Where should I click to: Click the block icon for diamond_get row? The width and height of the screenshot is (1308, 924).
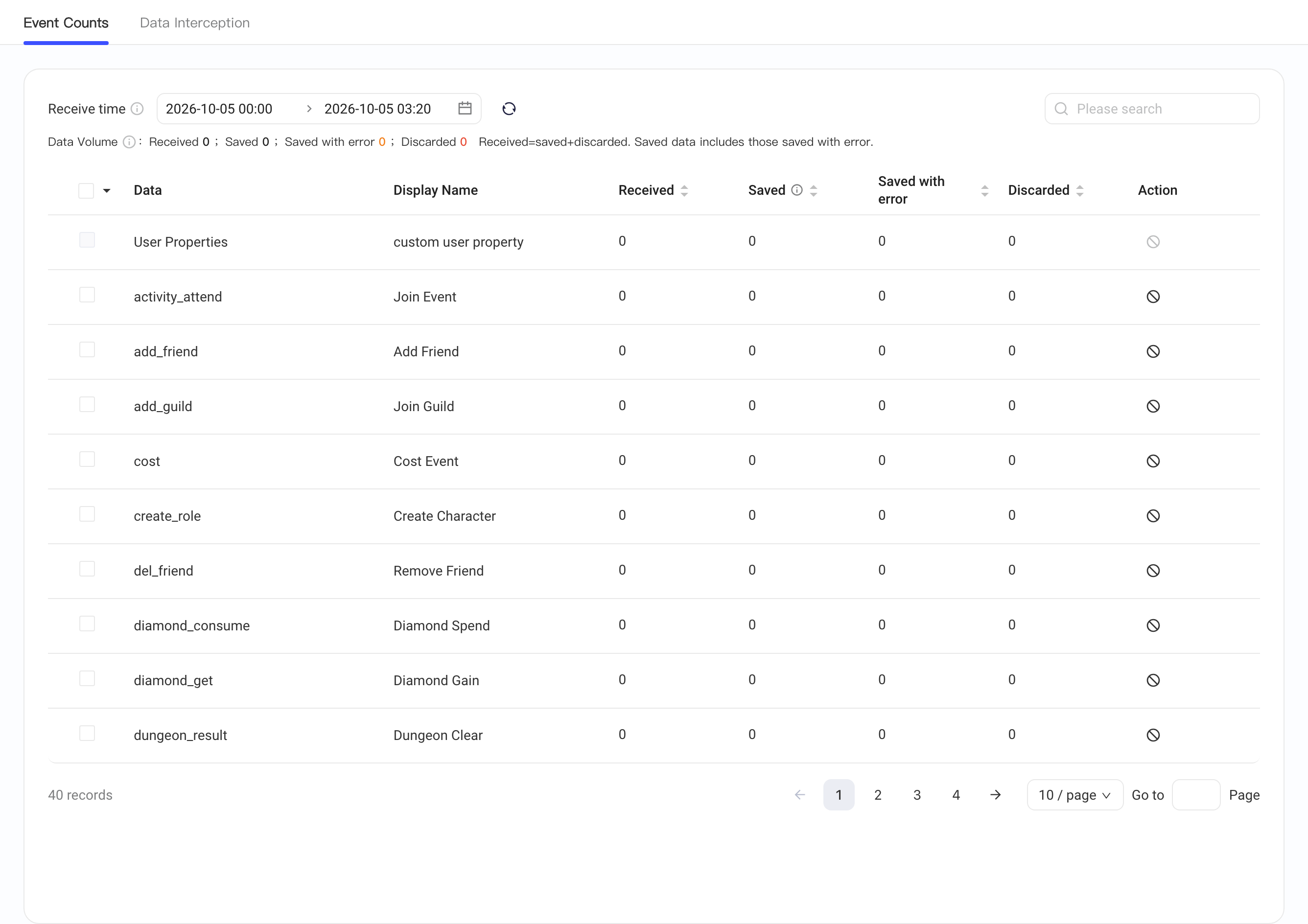click(x=1153, y=680)
